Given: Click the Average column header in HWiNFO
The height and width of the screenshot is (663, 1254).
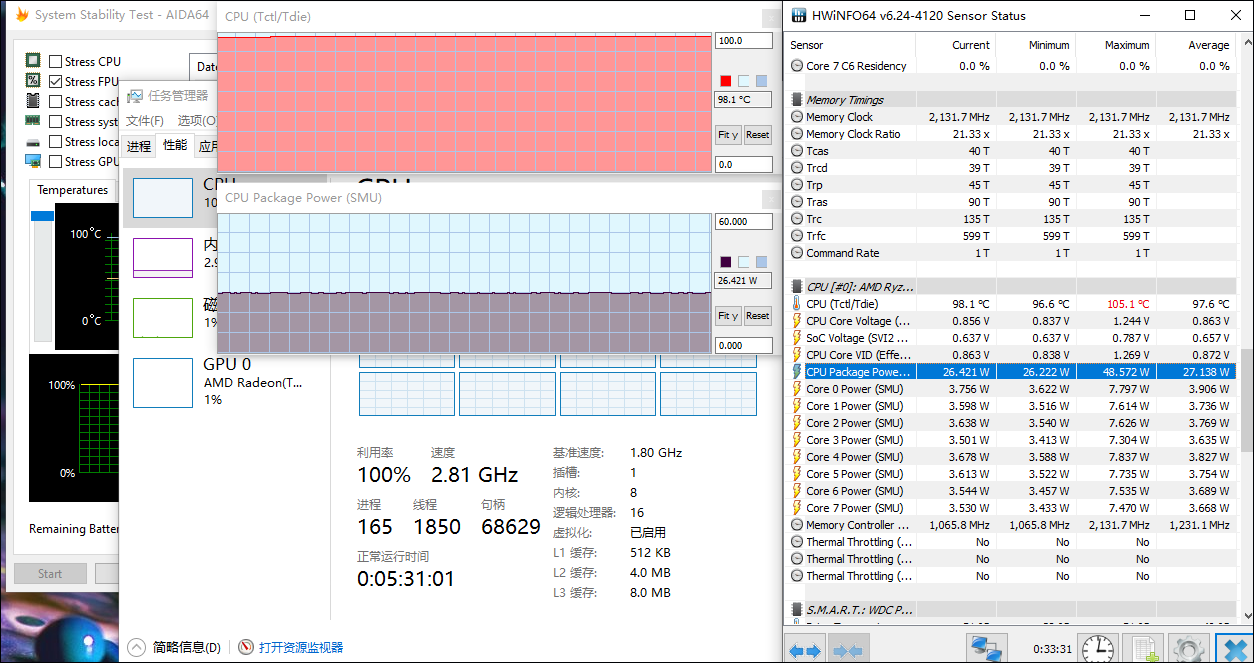Looking at the screenshot, I should (x=1195, y=45).
